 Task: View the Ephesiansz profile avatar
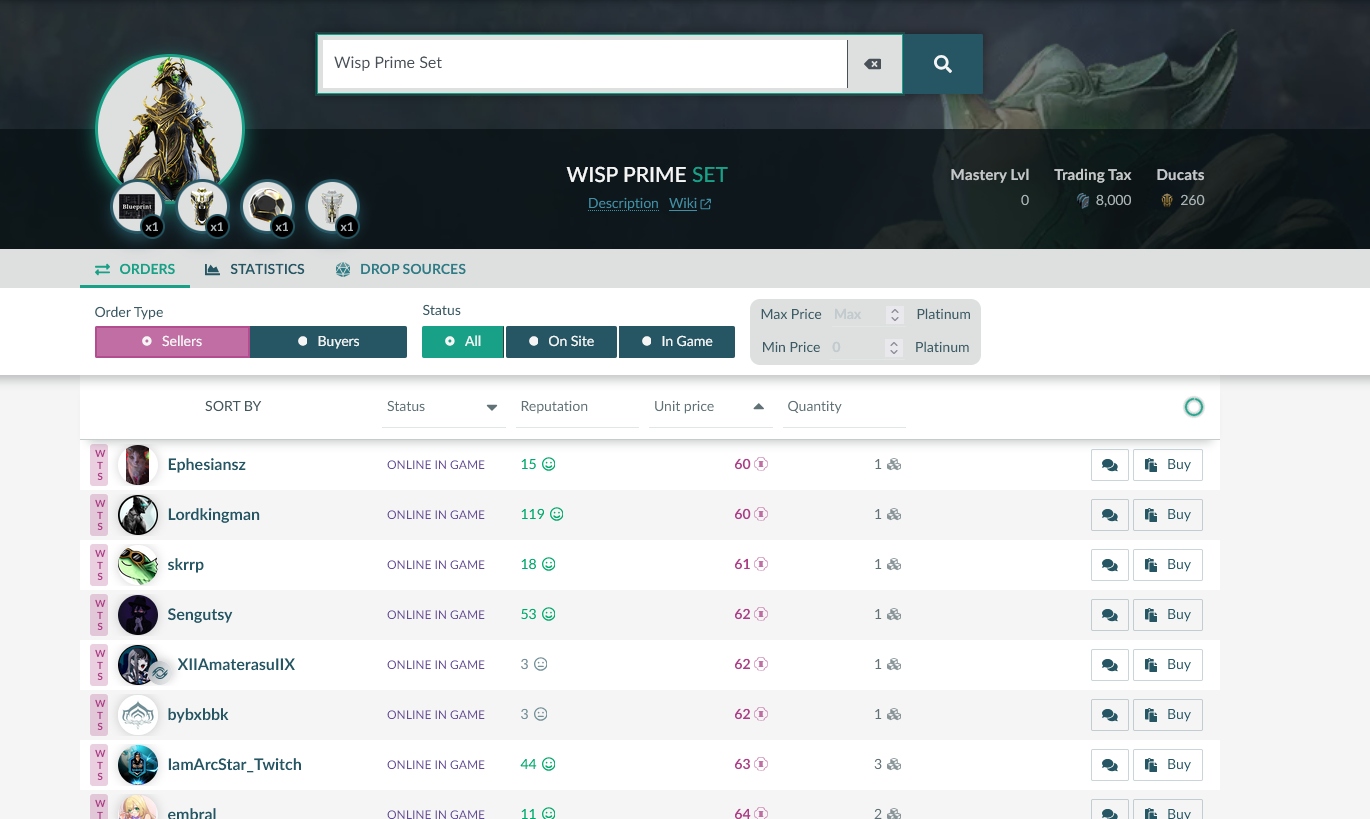click(138, 465)
